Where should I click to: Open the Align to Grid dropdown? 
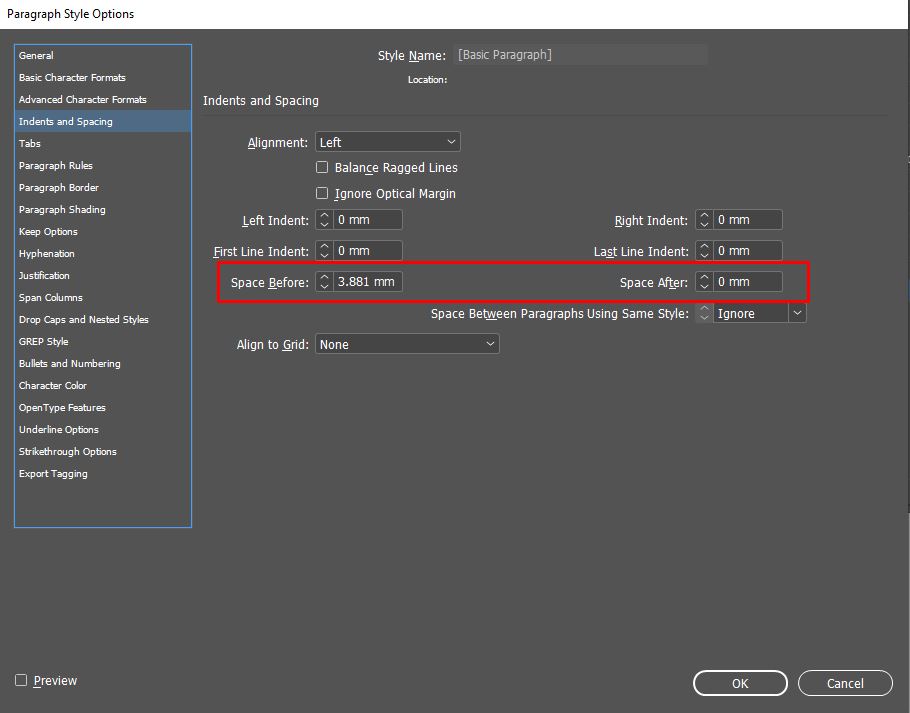click(x=407, y=345)
